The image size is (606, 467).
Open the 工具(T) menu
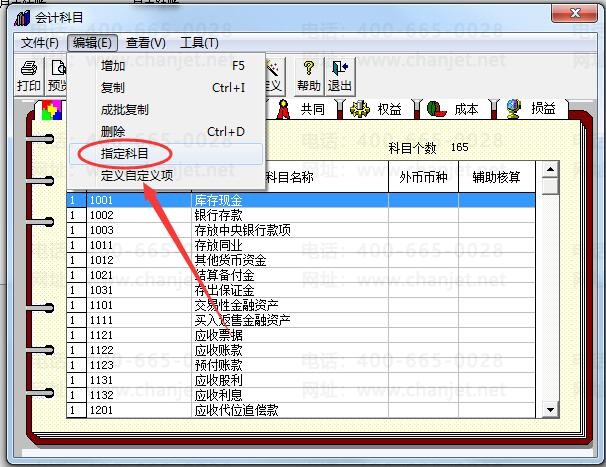pos(199,43)
